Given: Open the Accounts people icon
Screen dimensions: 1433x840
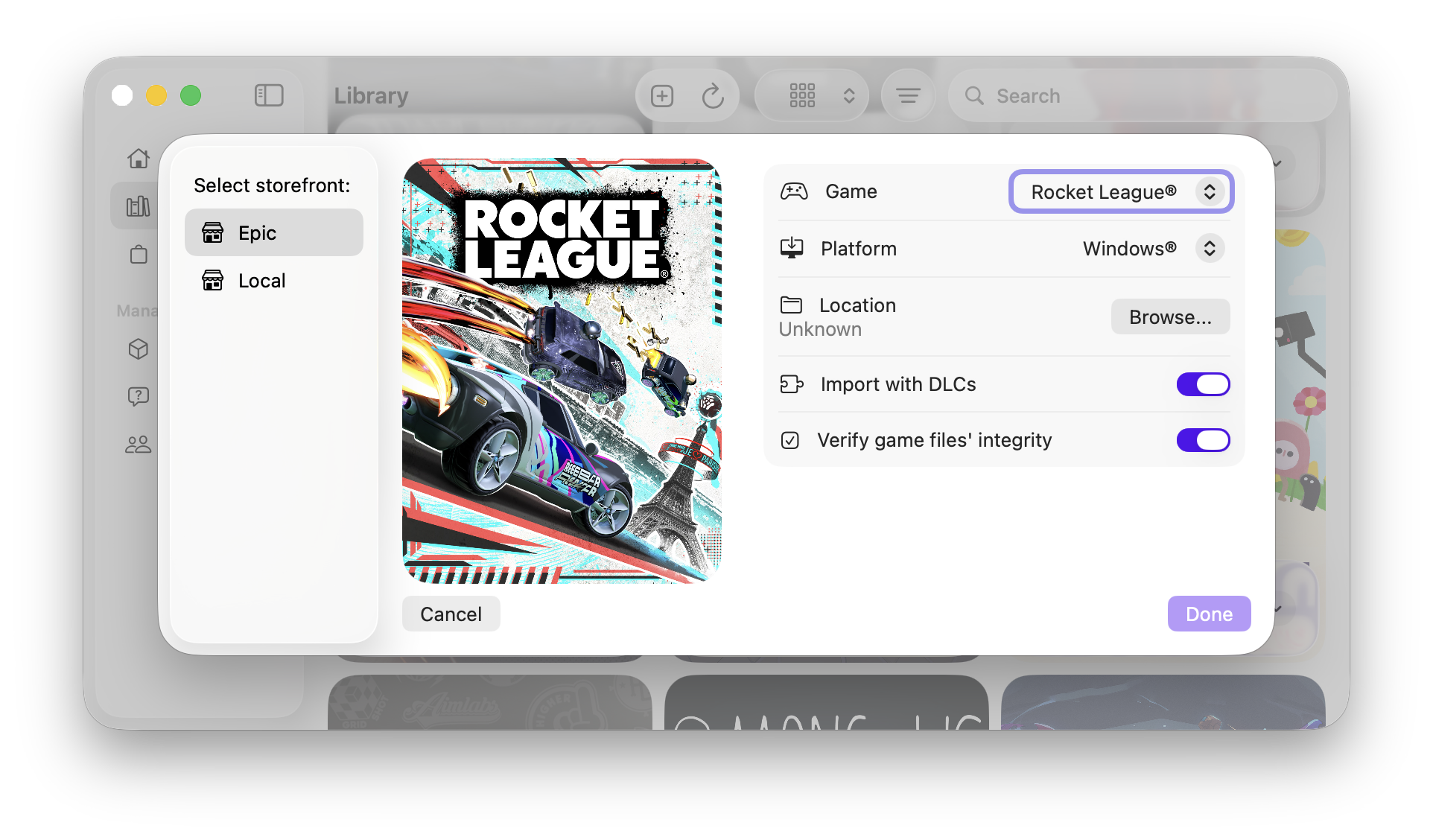Looking at the screenshot, I should click(x=139, y=445).
